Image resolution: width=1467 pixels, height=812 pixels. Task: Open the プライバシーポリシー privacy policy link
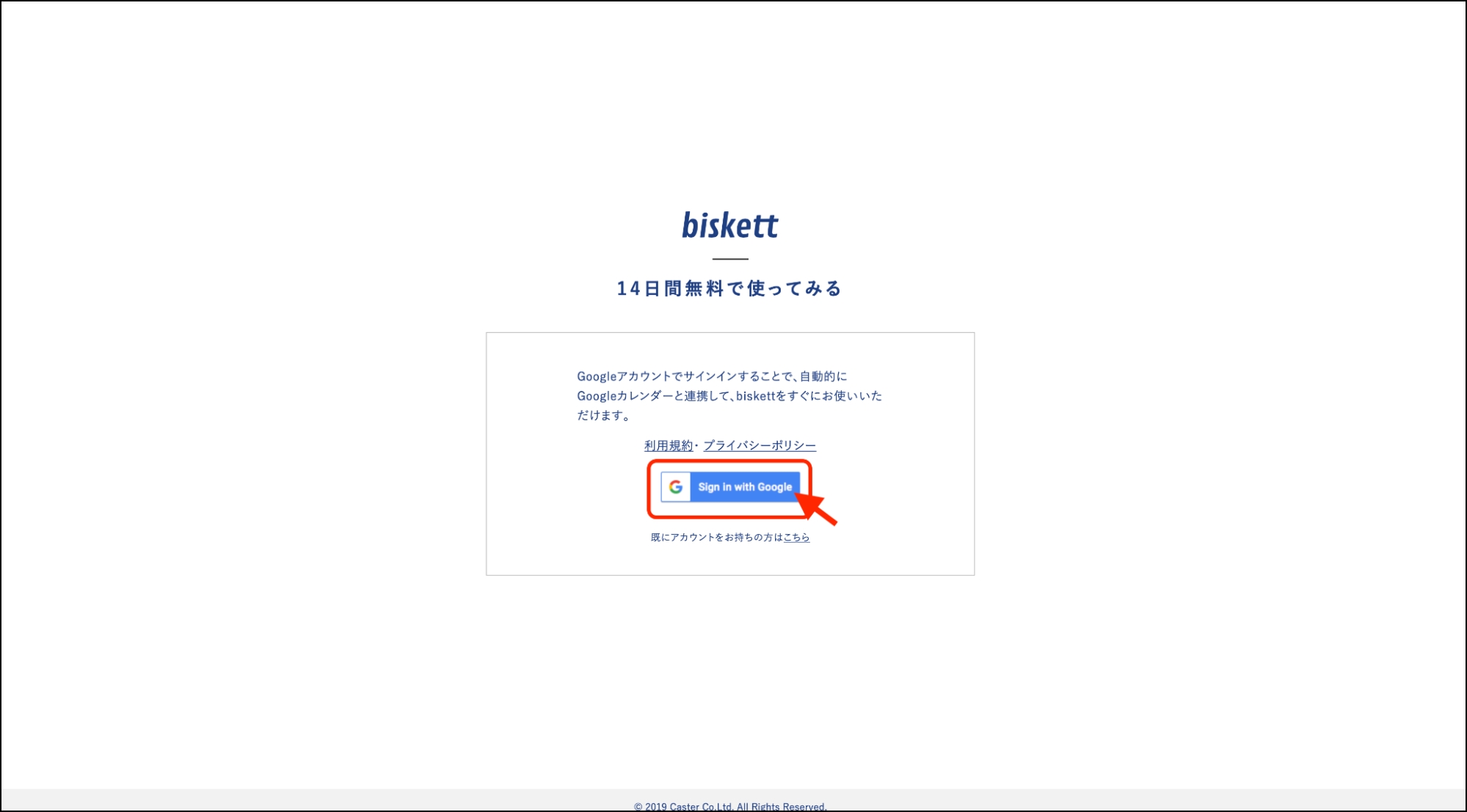pyautogui.click(x=761, y=445)
